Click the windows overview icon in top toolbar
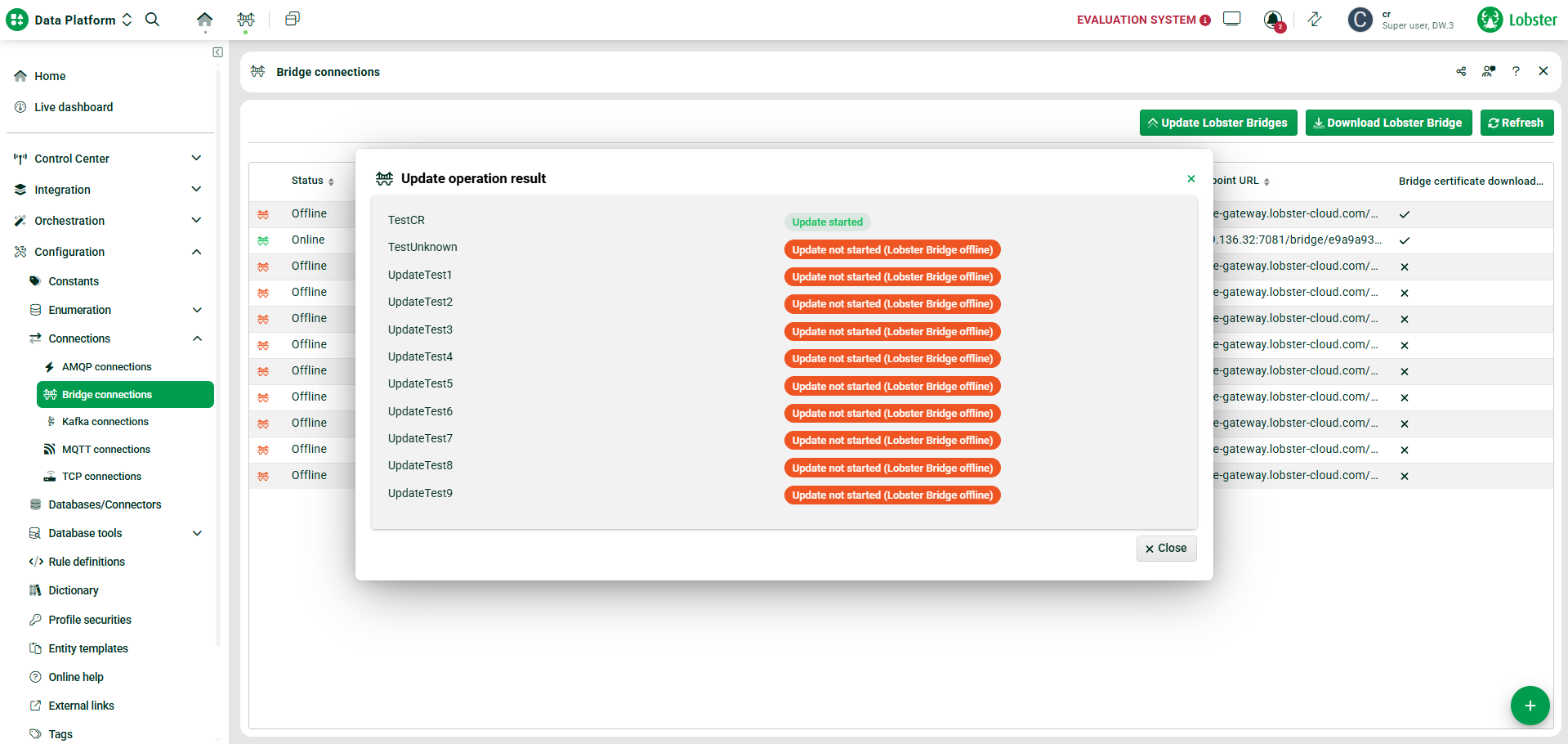The image size is (1568, 744). click(x=292, y=20)
